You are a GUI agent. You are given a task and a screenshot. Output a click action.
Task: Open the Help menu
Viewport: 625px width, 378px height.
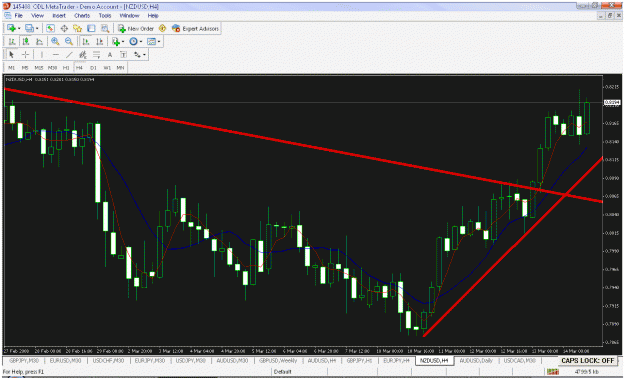coord(153,16)
